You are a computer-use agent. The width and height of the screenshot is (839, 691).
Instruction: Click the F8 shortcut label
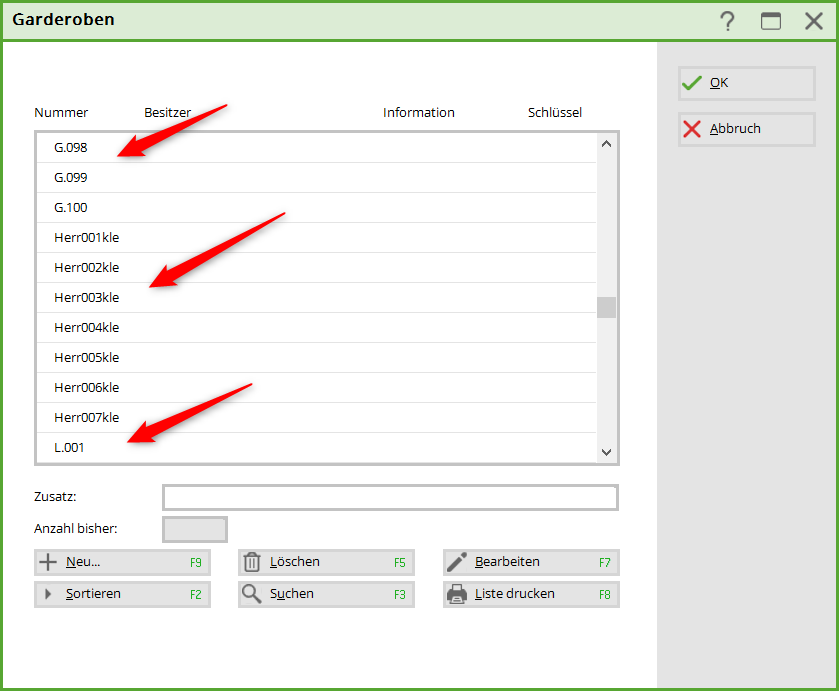[x=605, y=595]
